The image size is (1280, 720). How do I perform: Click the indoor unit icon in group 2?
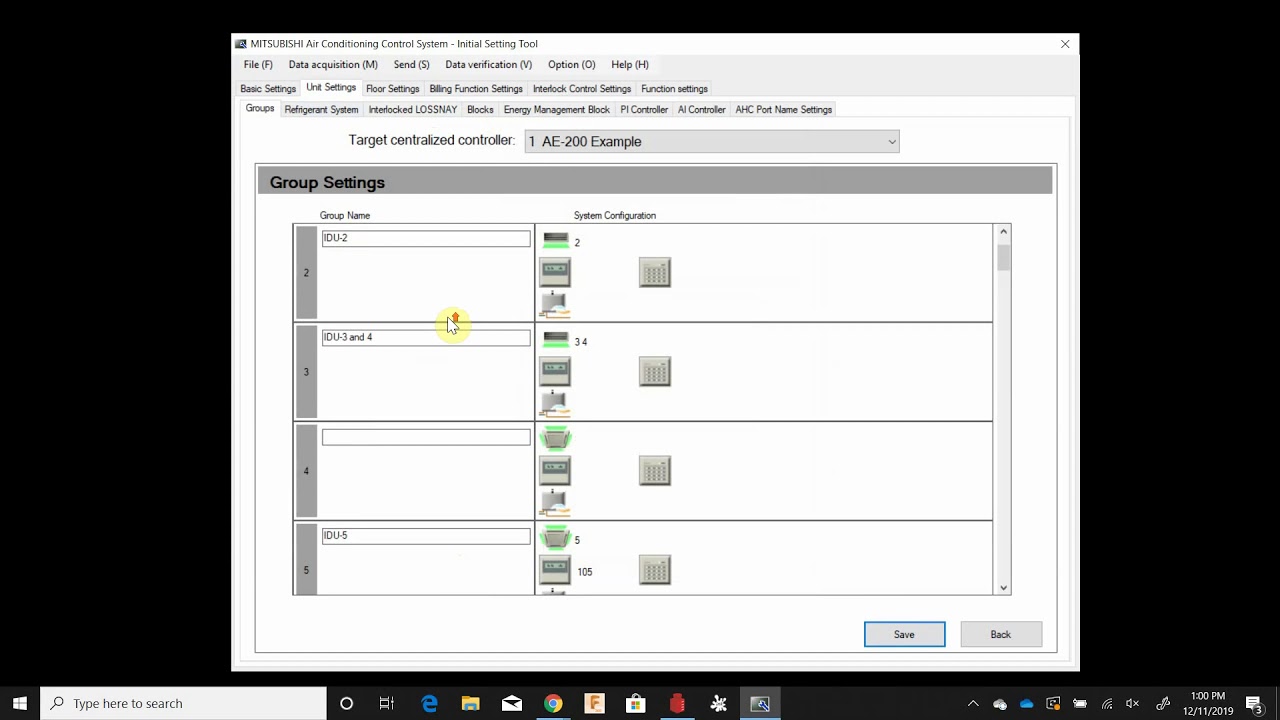pos(556,241)
